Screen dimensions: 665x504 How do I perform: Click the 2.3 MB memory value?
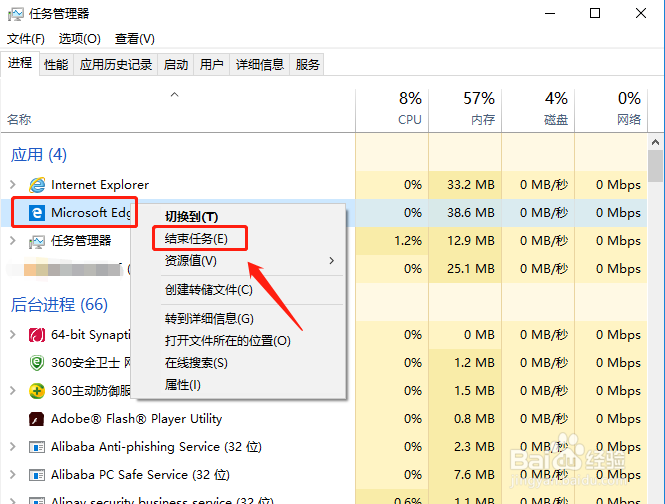[474, 446]
